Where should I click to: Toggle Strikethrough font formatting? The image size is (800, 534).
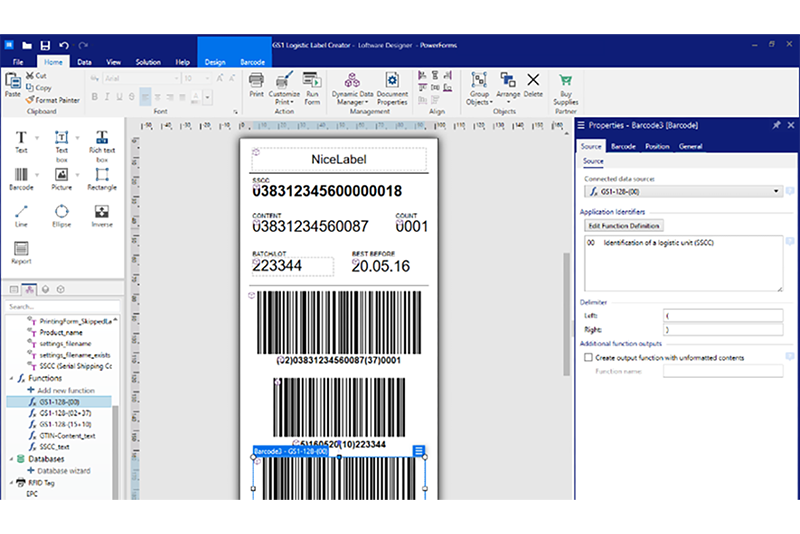click(132, 96)
